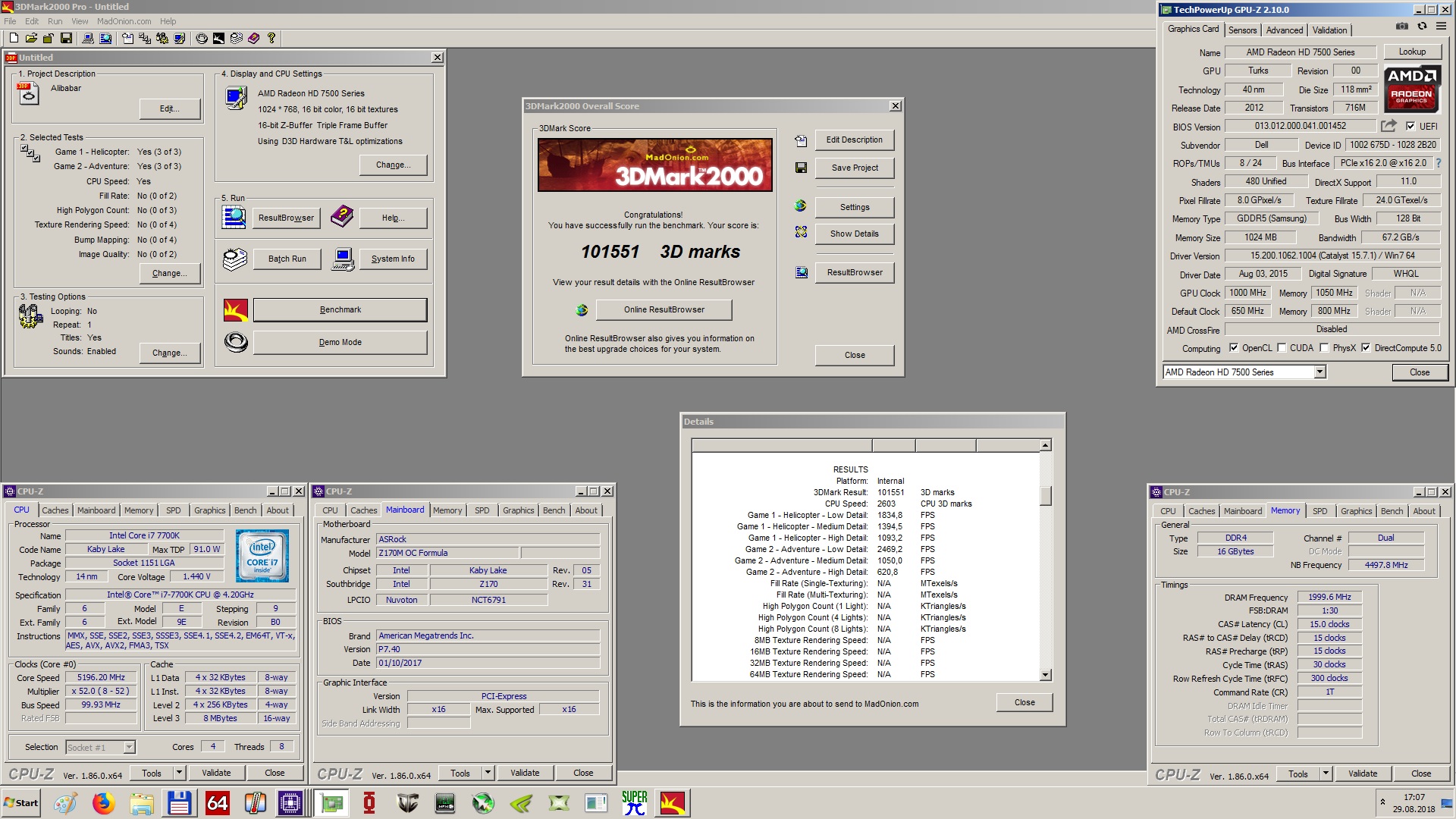Click the Lookup button in GPU-Z

pyautogui.click(x=1412, y=52)
